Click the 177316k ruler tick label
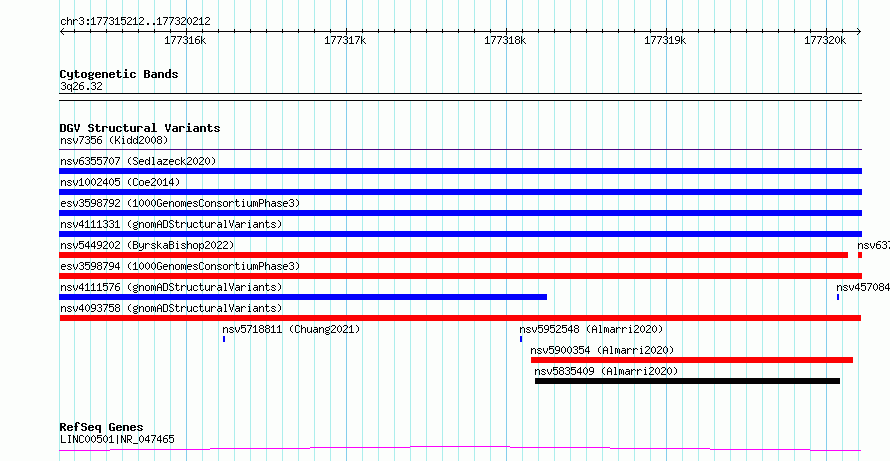890x461 pixels. coord(186,40)
